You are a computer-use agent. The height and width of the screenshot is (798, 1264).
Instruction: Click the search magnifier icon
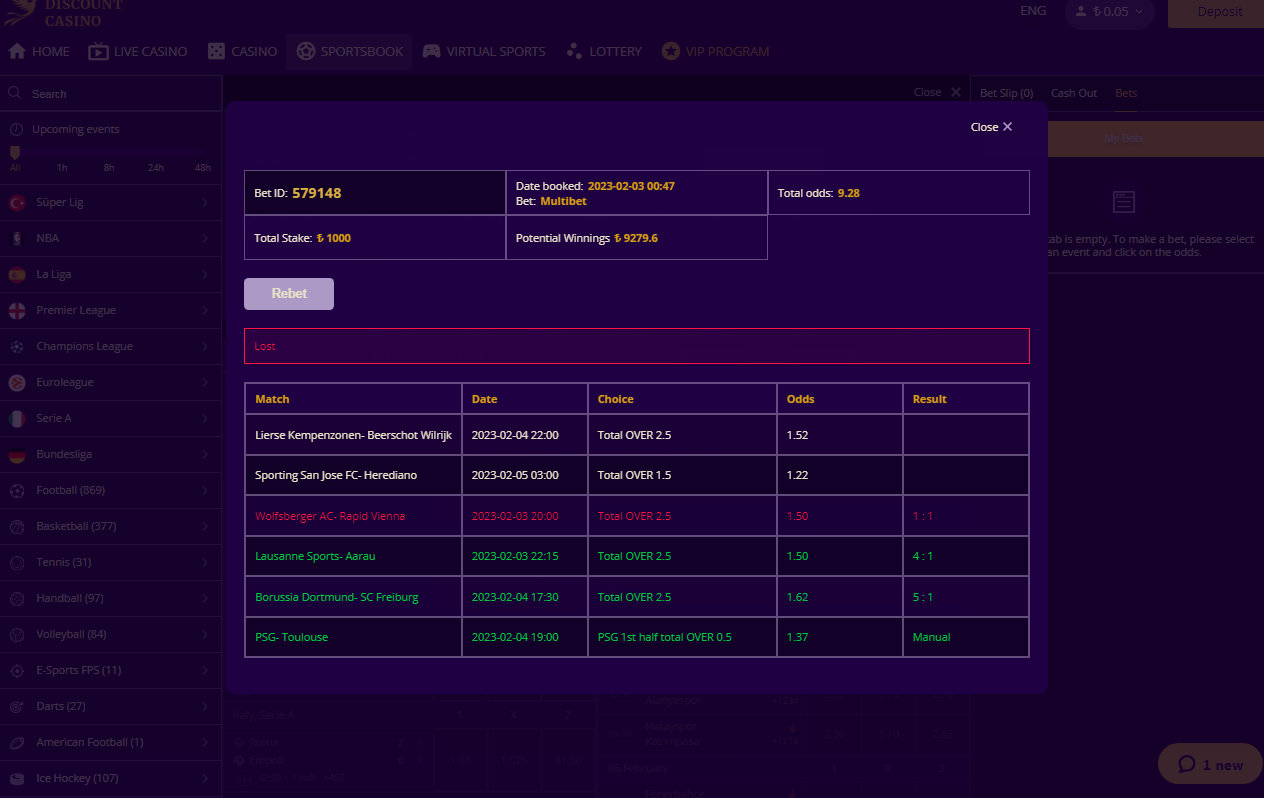click(x=15, y=93)
